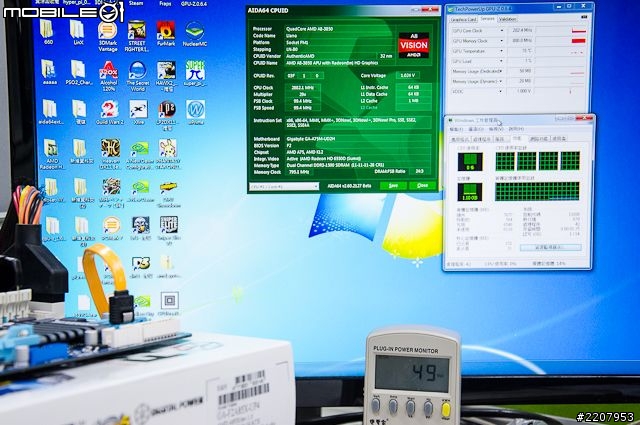Launch The Secret World shortcut

pyautogui.click(x=138, y=76)
